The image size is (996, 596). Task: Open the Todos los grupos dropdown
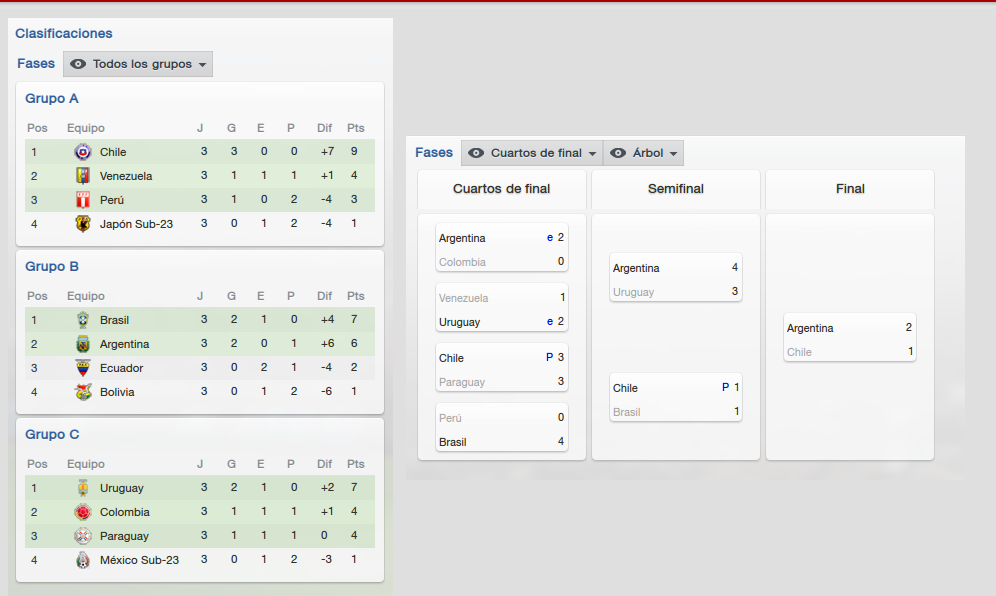pyautogui.click(x=138, y=64)
